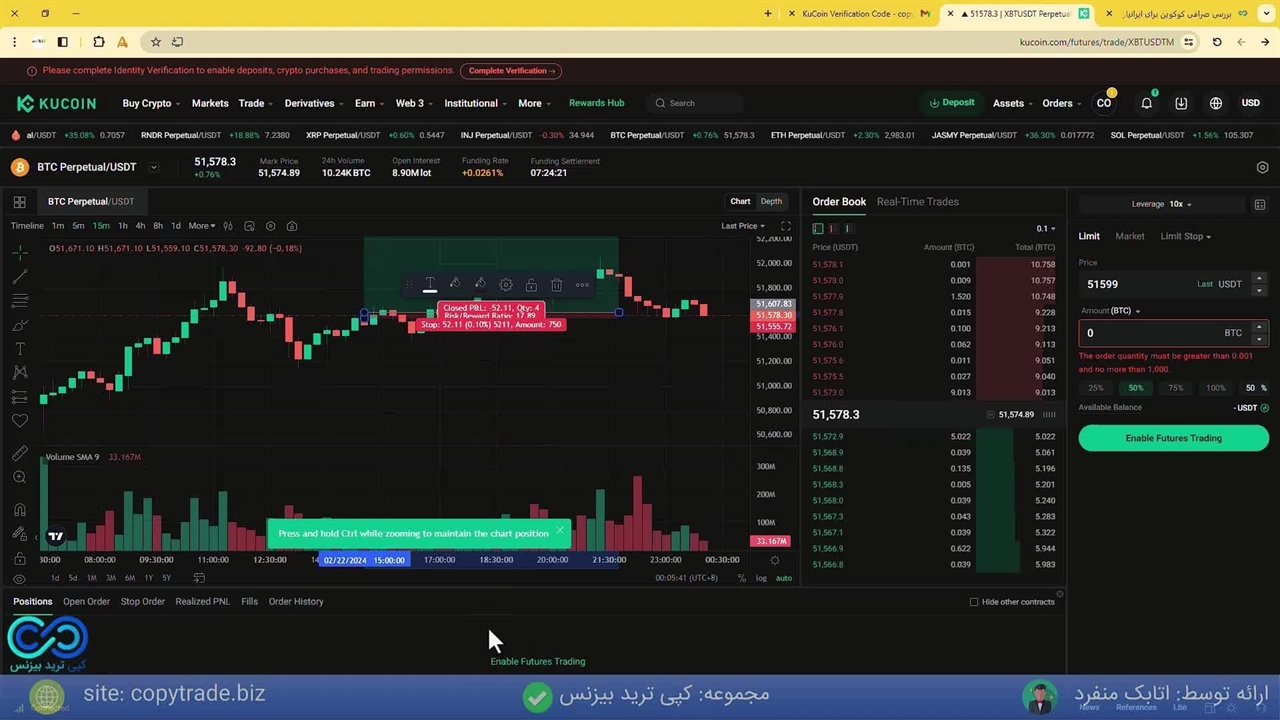Screen dimensions: 1280x720
Task: Click the Complete Verification link
Action: coord(511,71)
